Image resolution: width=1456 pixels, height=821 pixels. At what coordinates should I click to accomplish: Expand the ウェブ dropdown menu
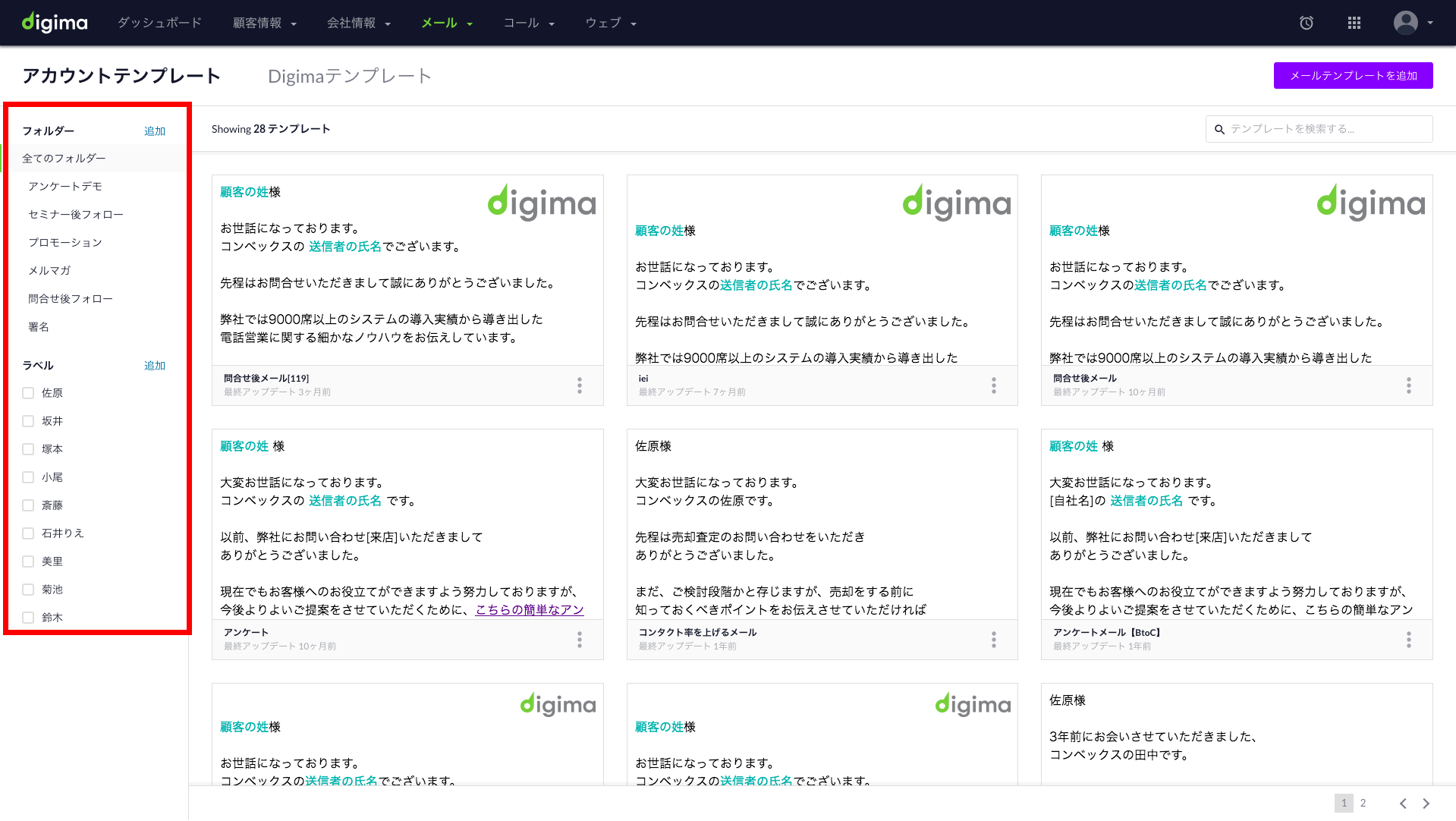pos(611,23)
